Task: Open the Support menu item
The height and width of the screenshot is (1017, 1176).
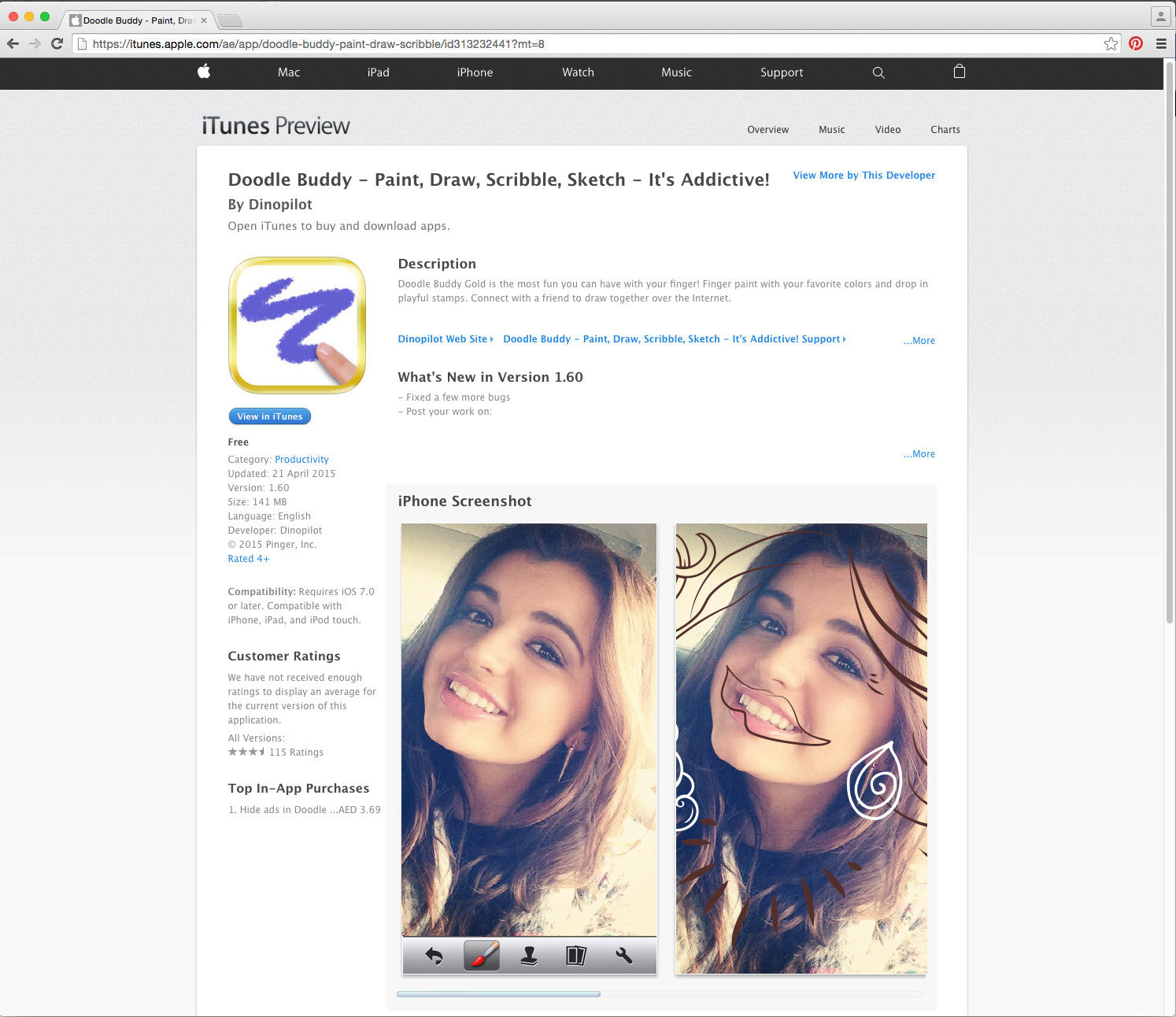Action: click(782, 72)
